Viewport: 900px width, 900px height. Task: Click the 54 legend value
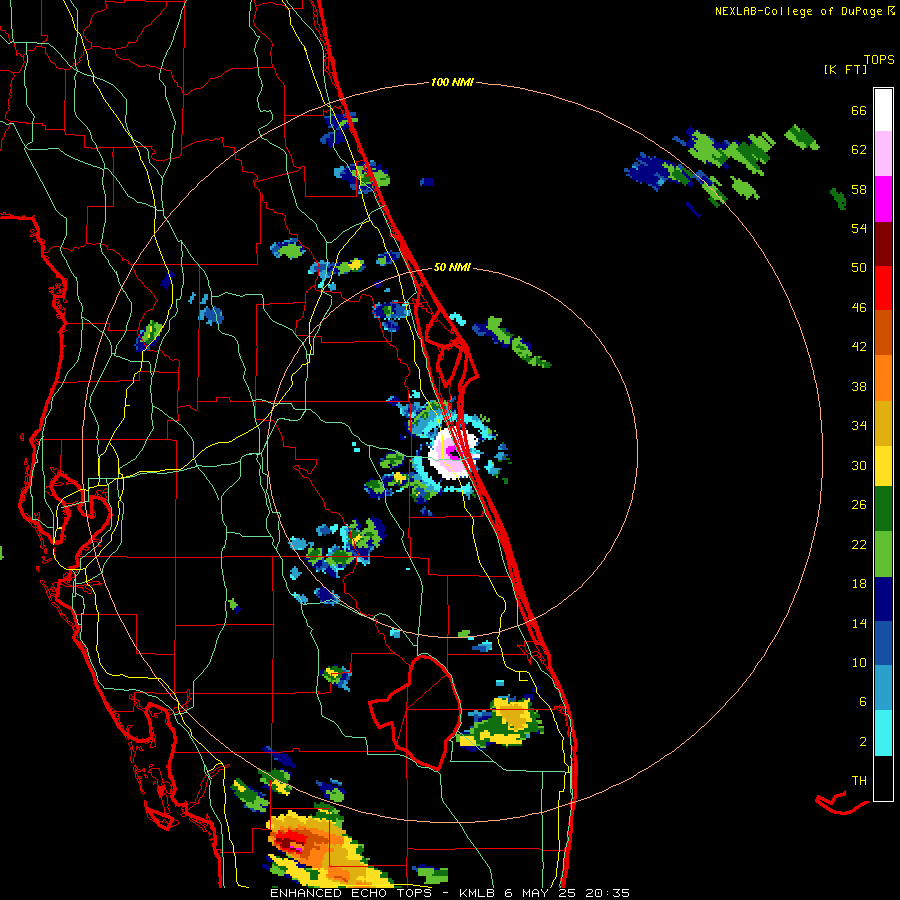coord(859,228)
